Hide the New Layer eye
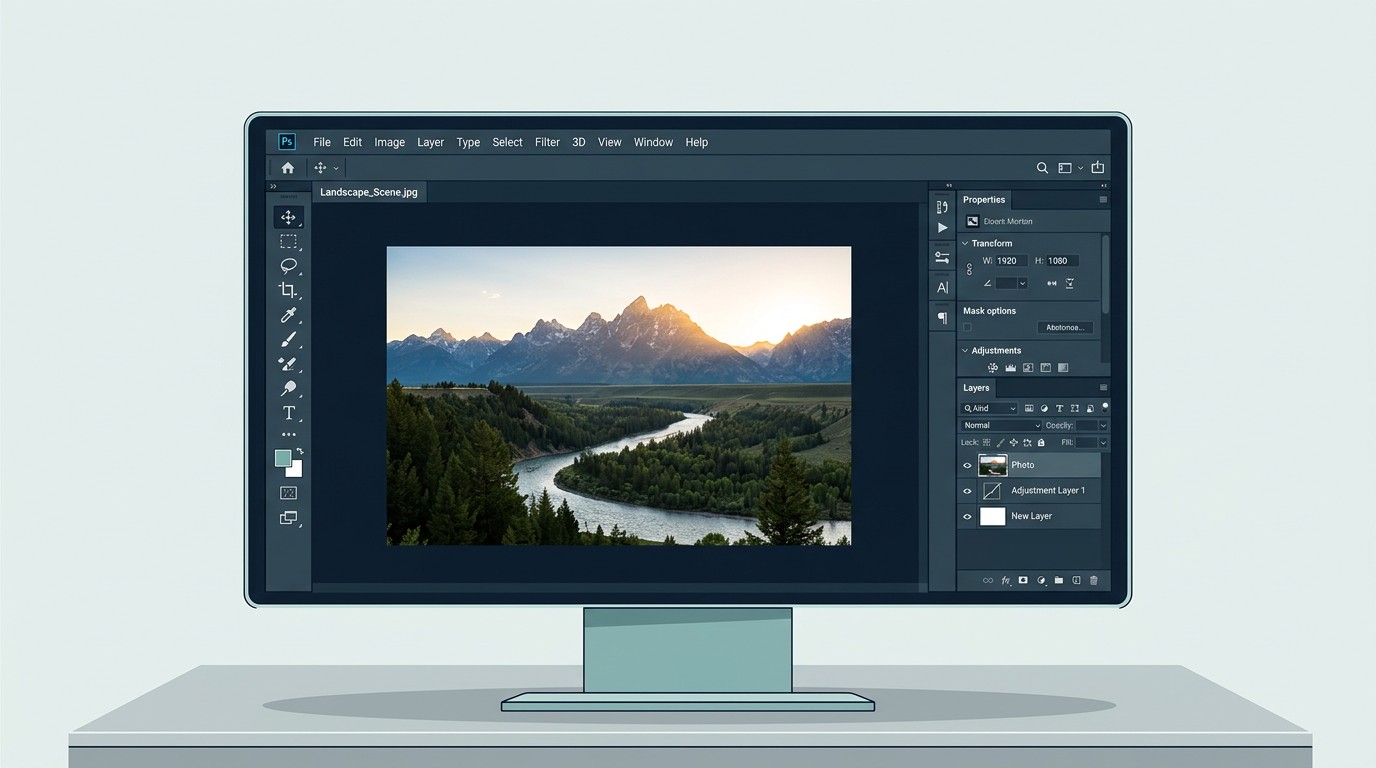The width and height of the screenshot is (1376, 768). click(x=967, y=517)
